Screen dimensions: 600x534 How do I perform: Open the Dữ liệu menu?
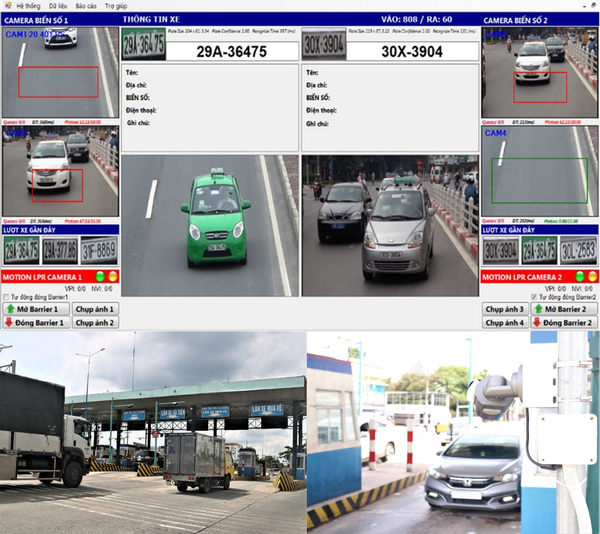[57, 5]
